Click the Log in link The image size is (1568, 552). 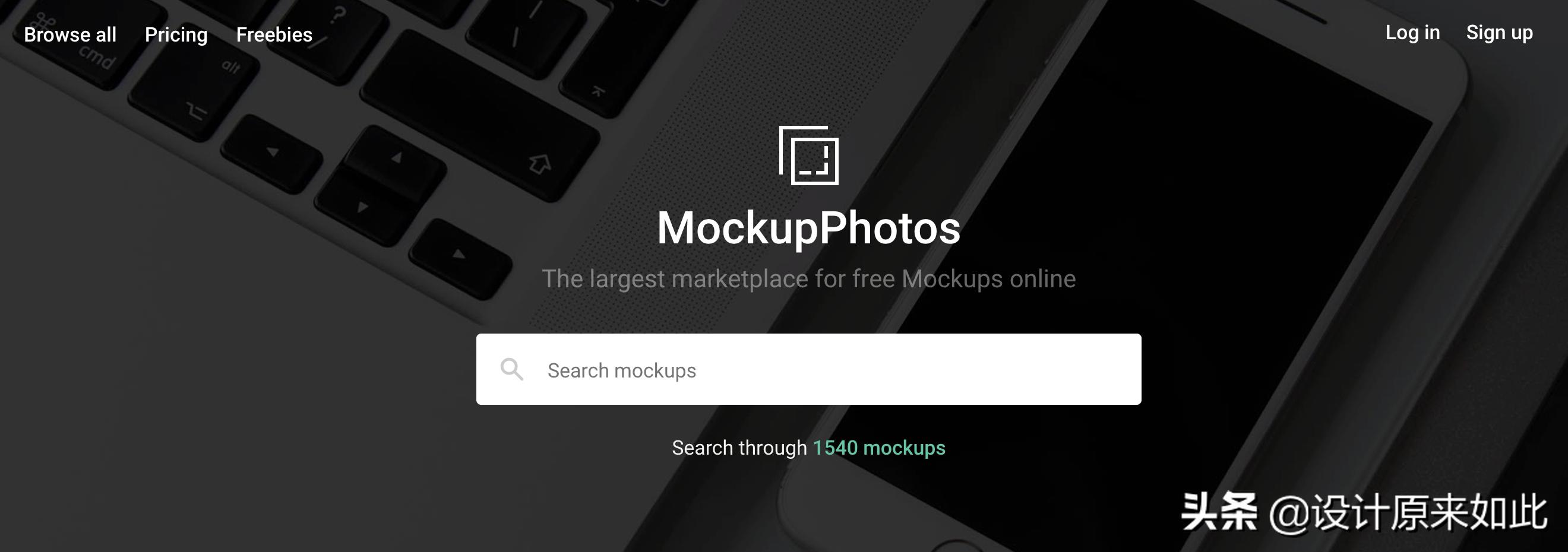1412,32
